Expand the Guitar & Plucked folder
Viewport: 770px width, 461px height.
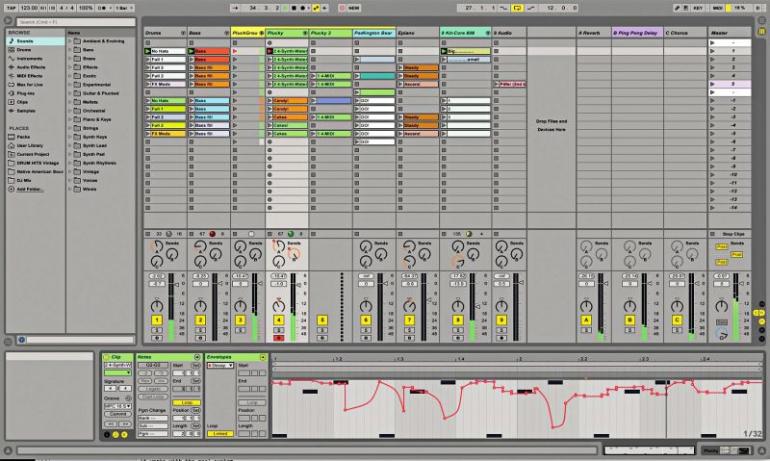70,93
